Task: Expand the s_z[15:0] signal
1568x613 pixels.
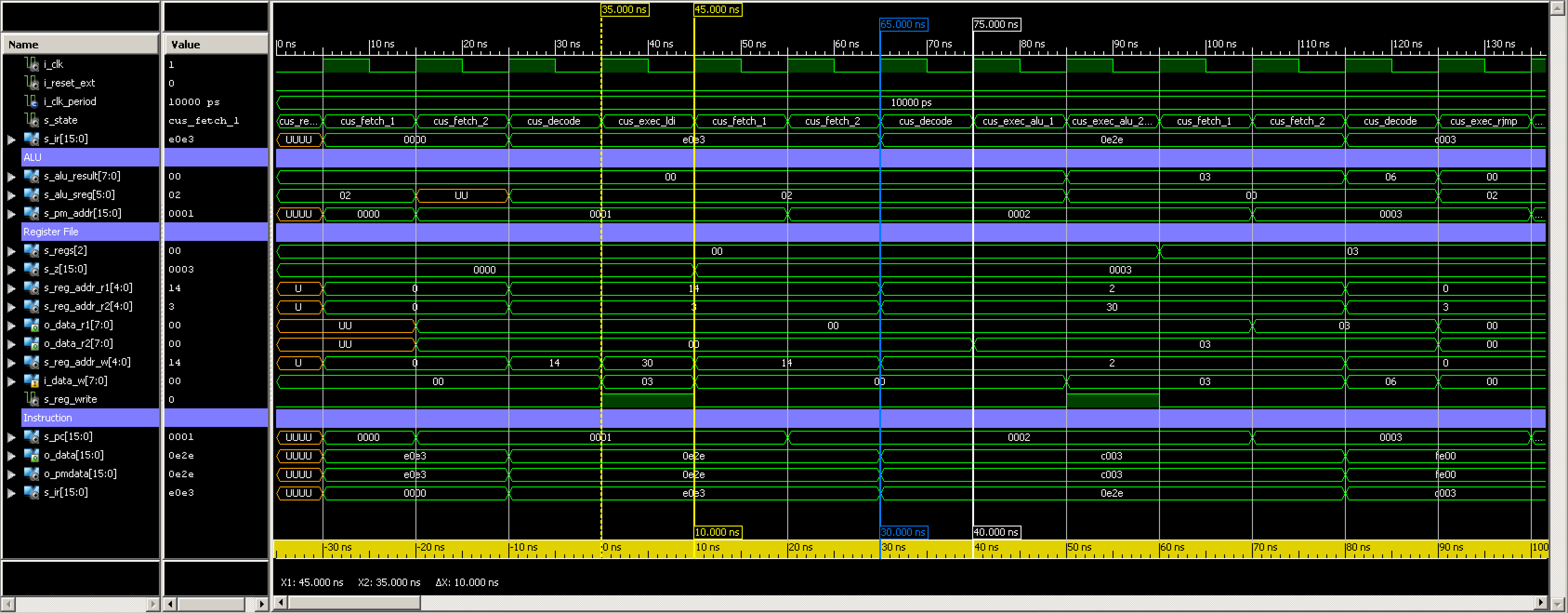Action: (12, 269)
